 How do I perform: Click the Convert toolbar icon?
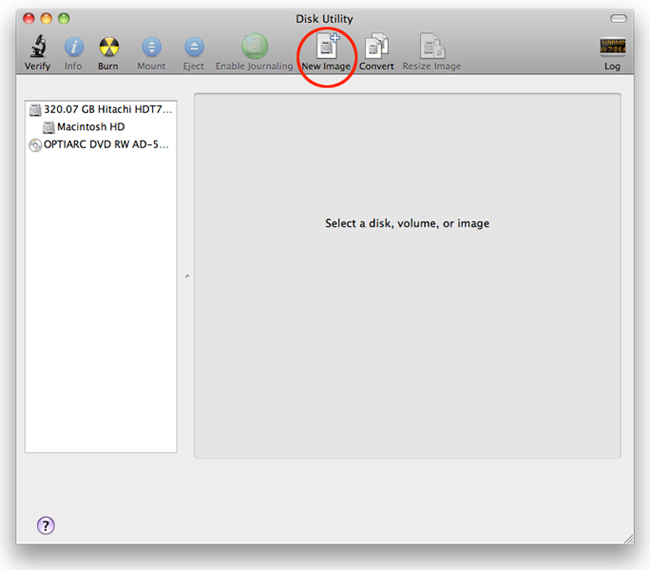[x=376, y=46]
